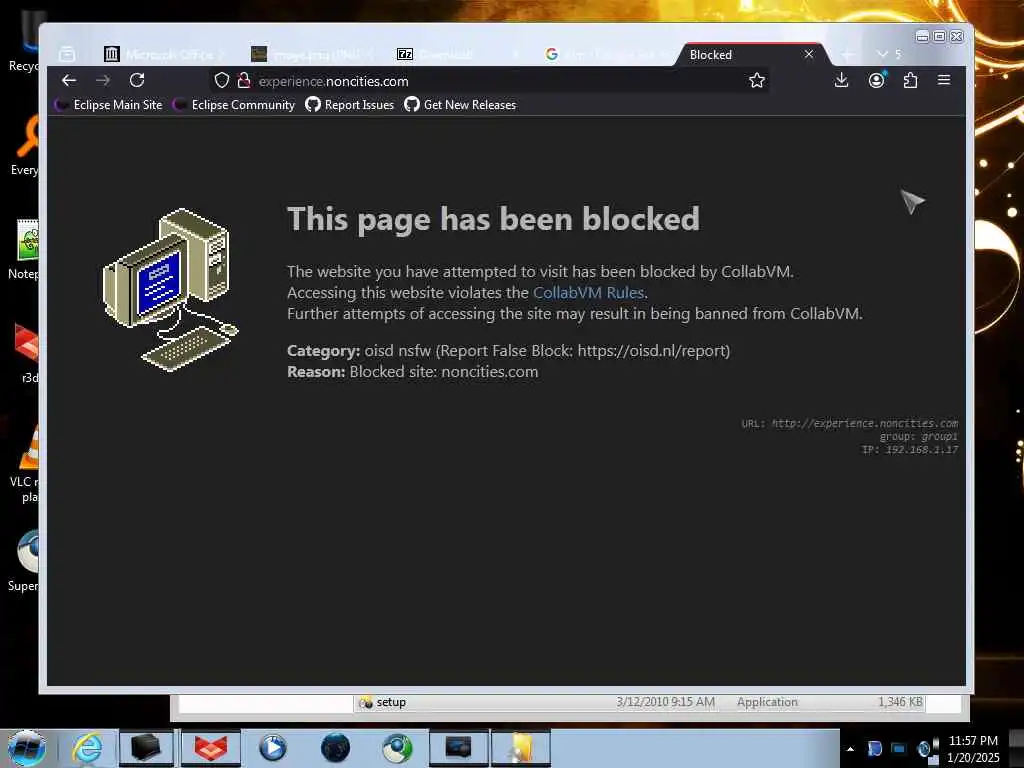Open the account profile icon

coord(876,80)
